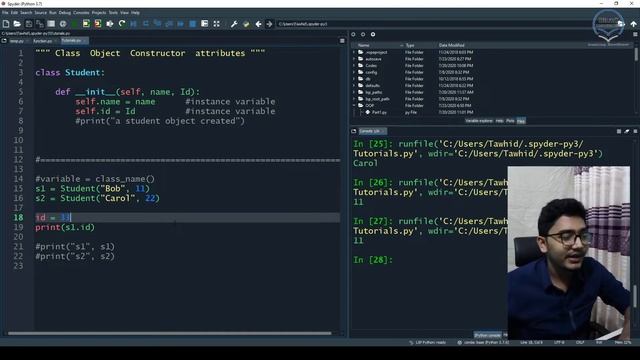The width and height of the screenshot is (640, 360).
Task: Expand the lsp_root_path folder
Action: click(354, 99)
